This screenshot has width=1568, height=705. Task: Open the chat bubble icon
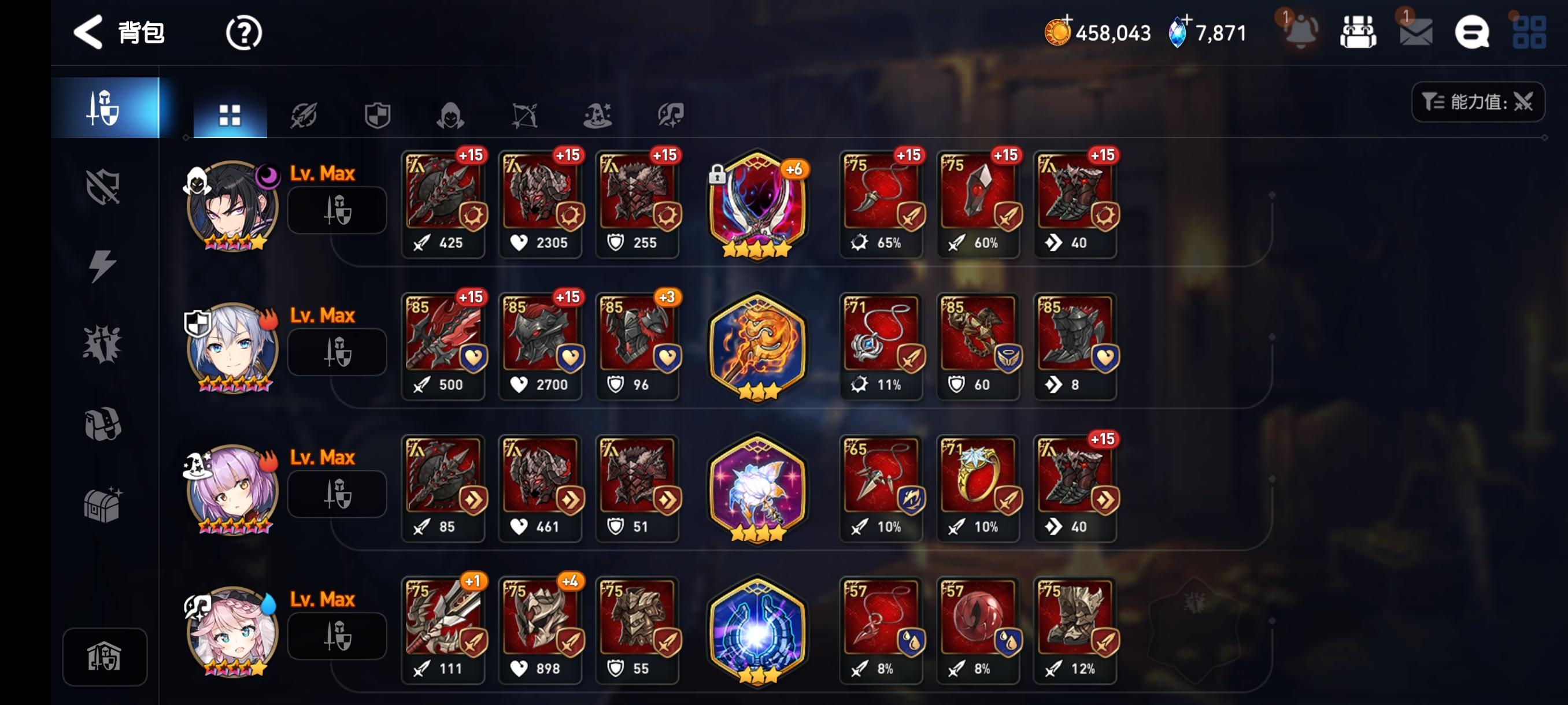point(1472,32)
